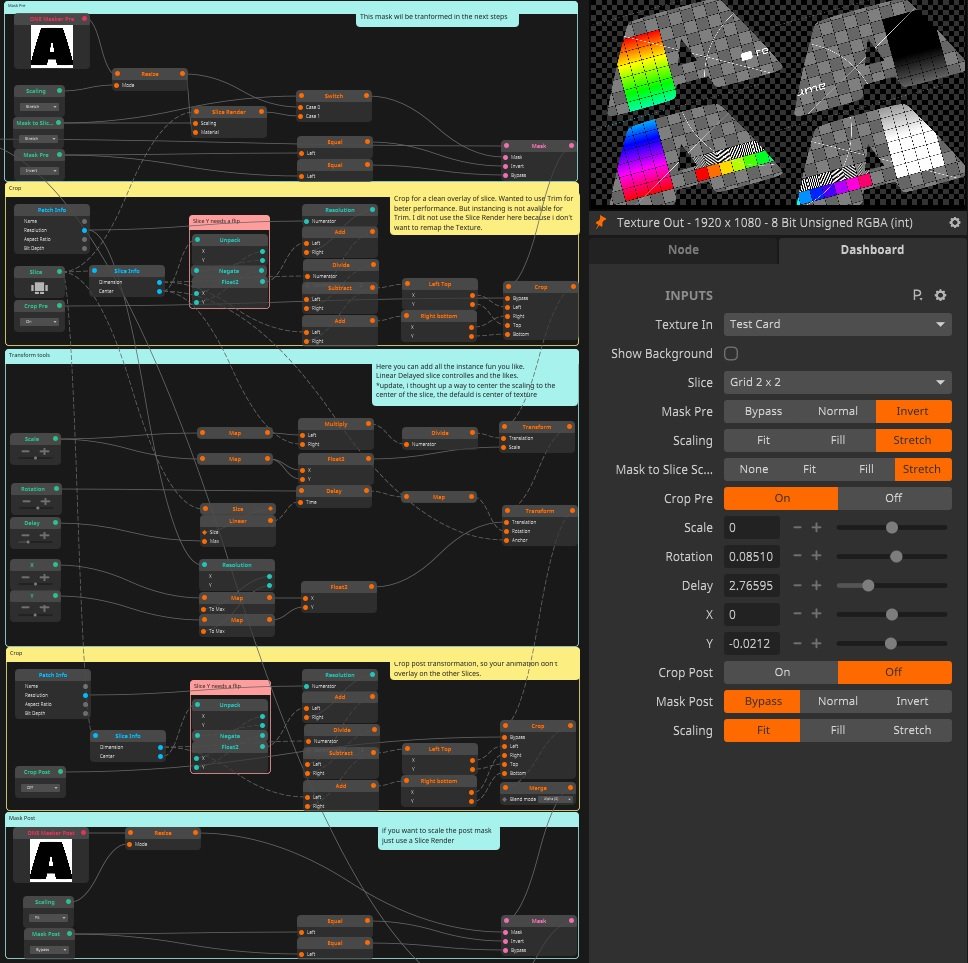Click the Y value input field
The height and width of the screenshot is (963, 968).
[751, 643]
